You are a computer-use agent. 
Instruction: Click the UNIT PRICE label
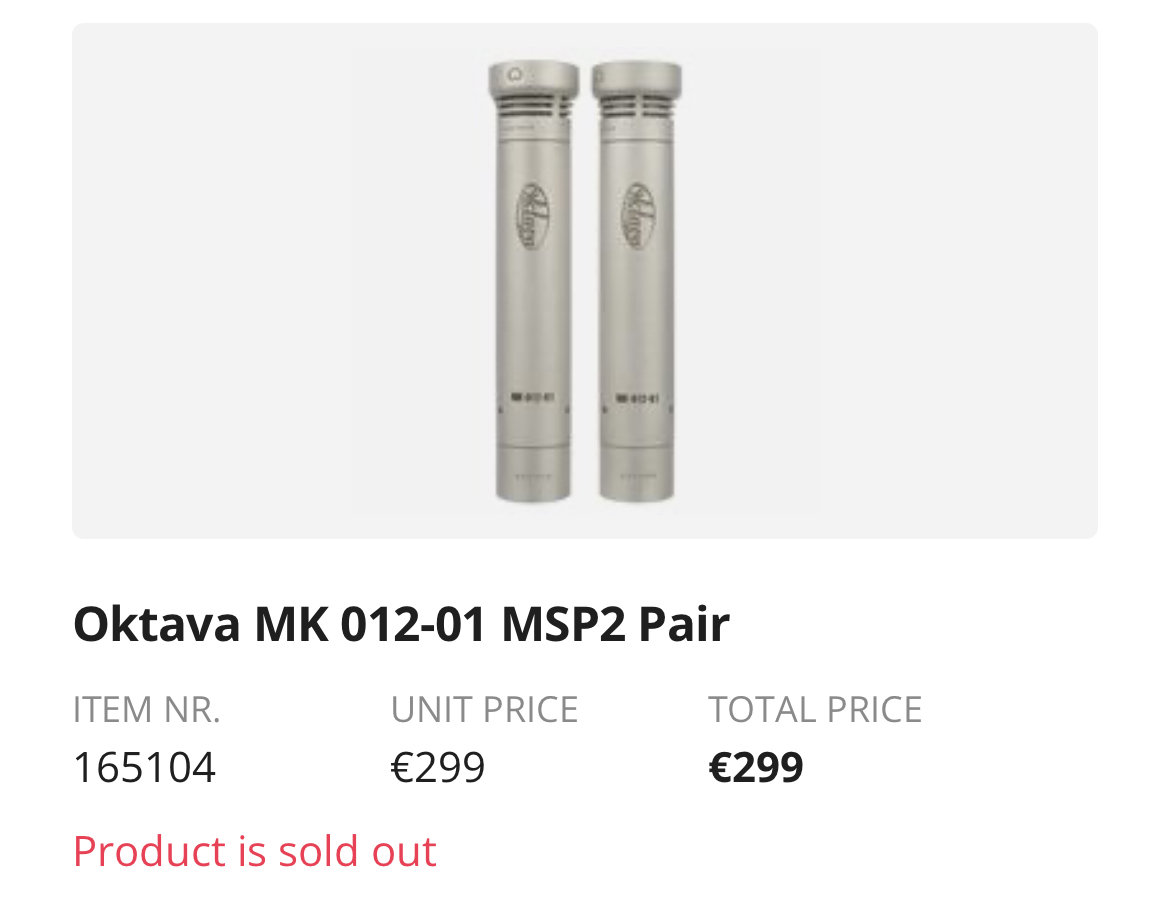click(484, 709)
